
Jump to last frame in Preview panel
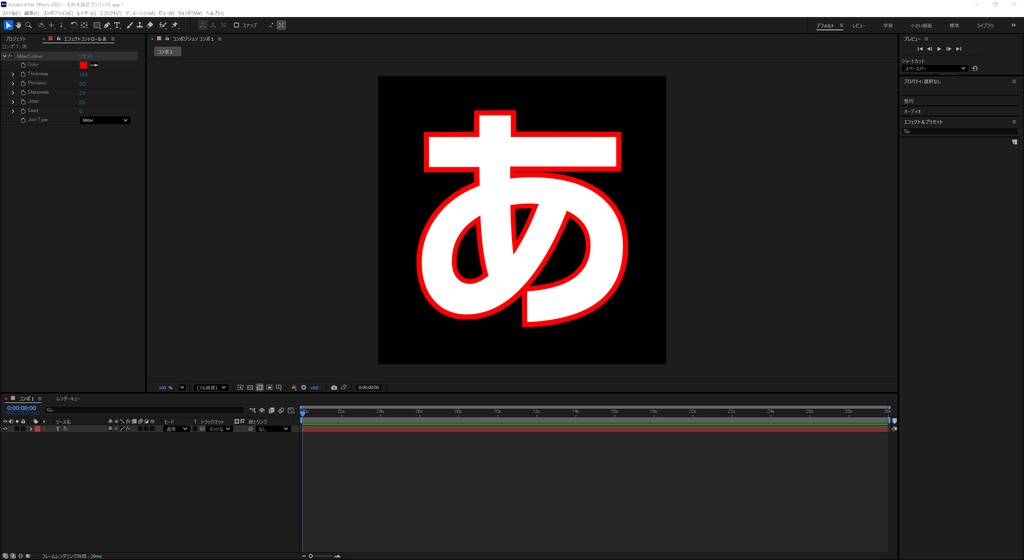coord(959,49)
